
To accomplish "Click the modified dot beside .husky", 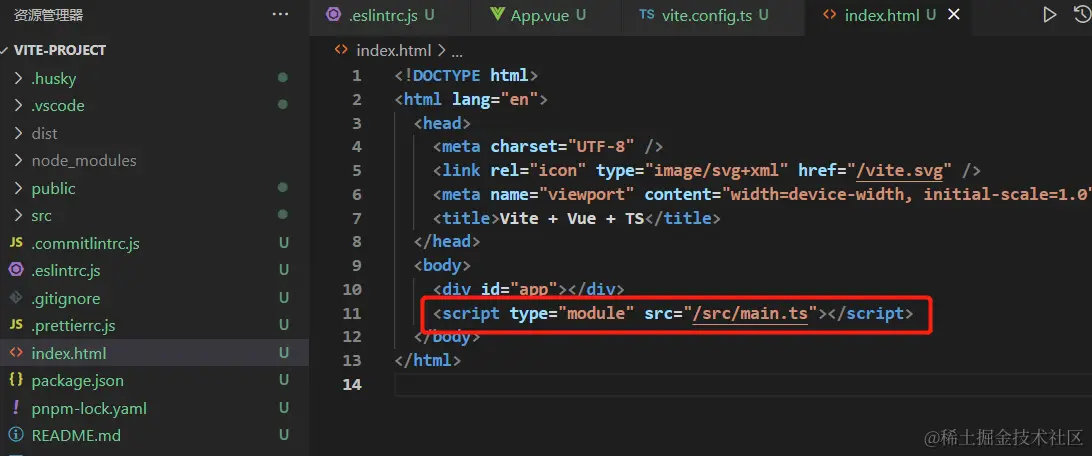I will click(283, 78).
